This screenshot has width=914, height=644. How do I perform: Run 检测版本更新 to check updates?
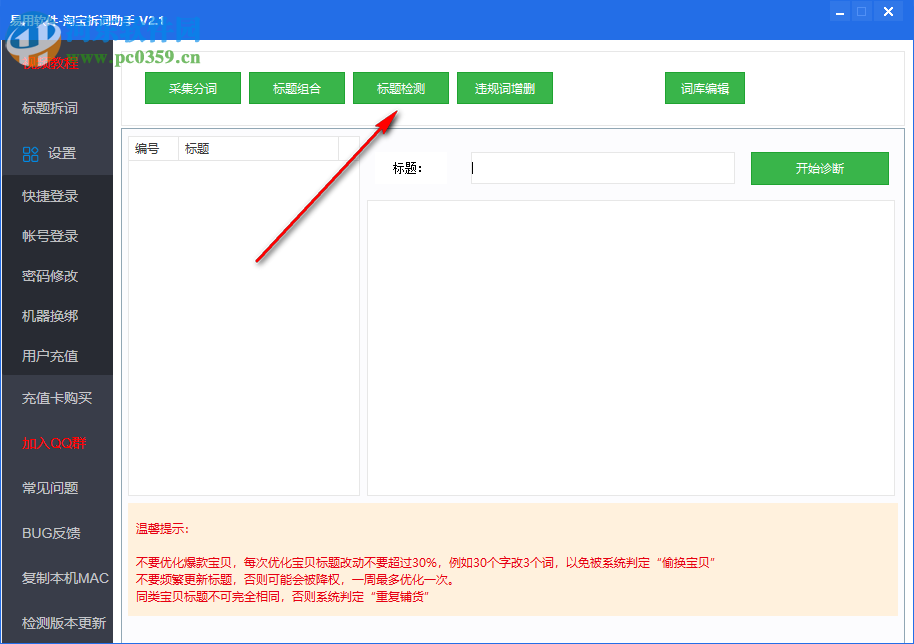(64, 622)
